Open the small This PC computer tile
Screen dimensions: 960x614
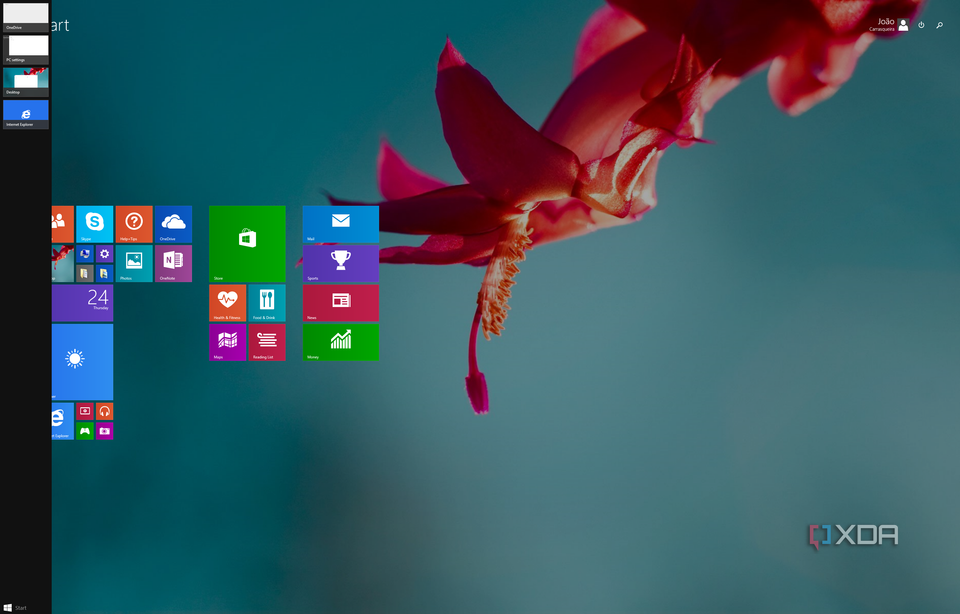[x=84, y=253]
